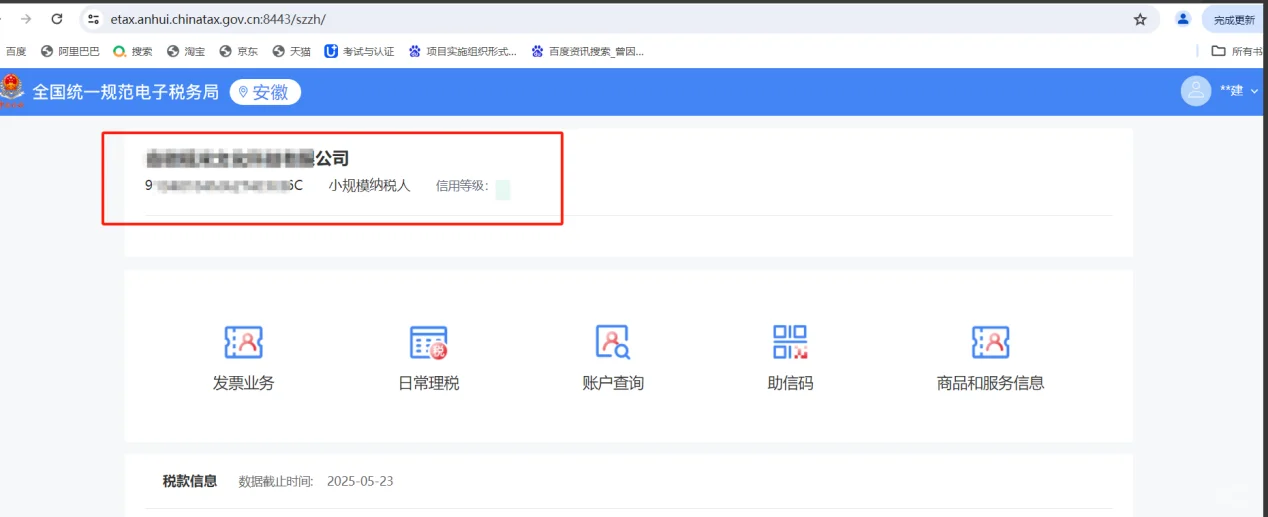The image size is (1268, 517).
Task: Expand the **建 user dropdown
Action: click(x=1240, y=91)
